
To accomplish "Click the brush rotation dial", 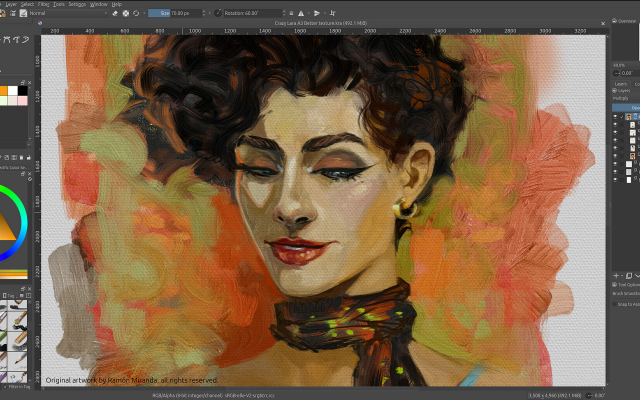I will (x=218, y=13).
